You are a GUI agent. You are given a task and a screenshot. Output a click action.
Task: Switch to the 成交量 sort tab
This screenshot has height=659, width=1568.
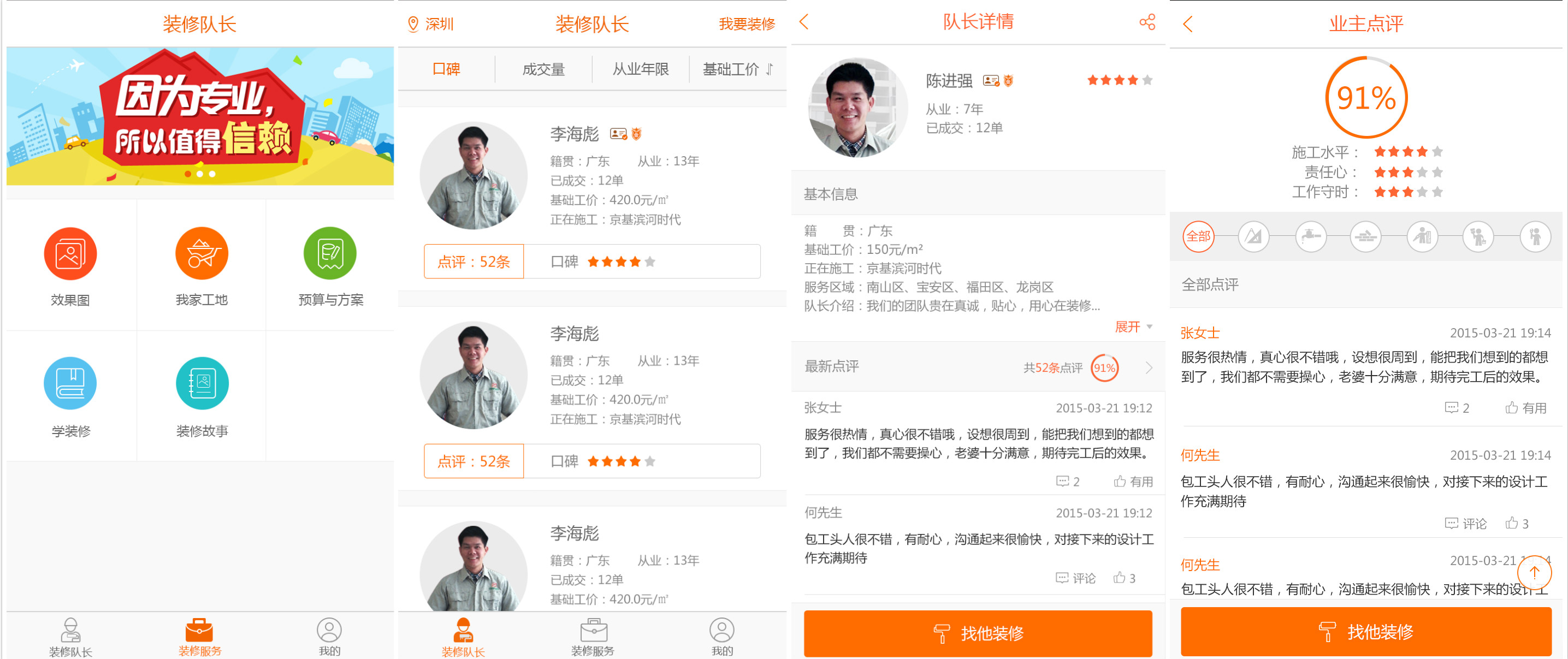tap(543, 69)
